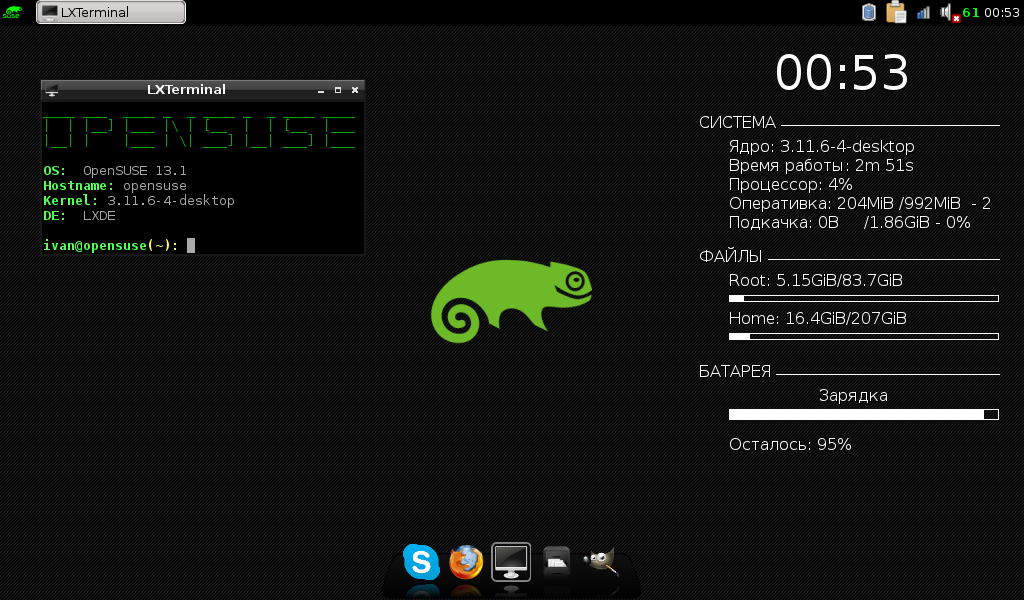Click the network signal bars tray icon
1024x600 pixels.
coord(923,12)
